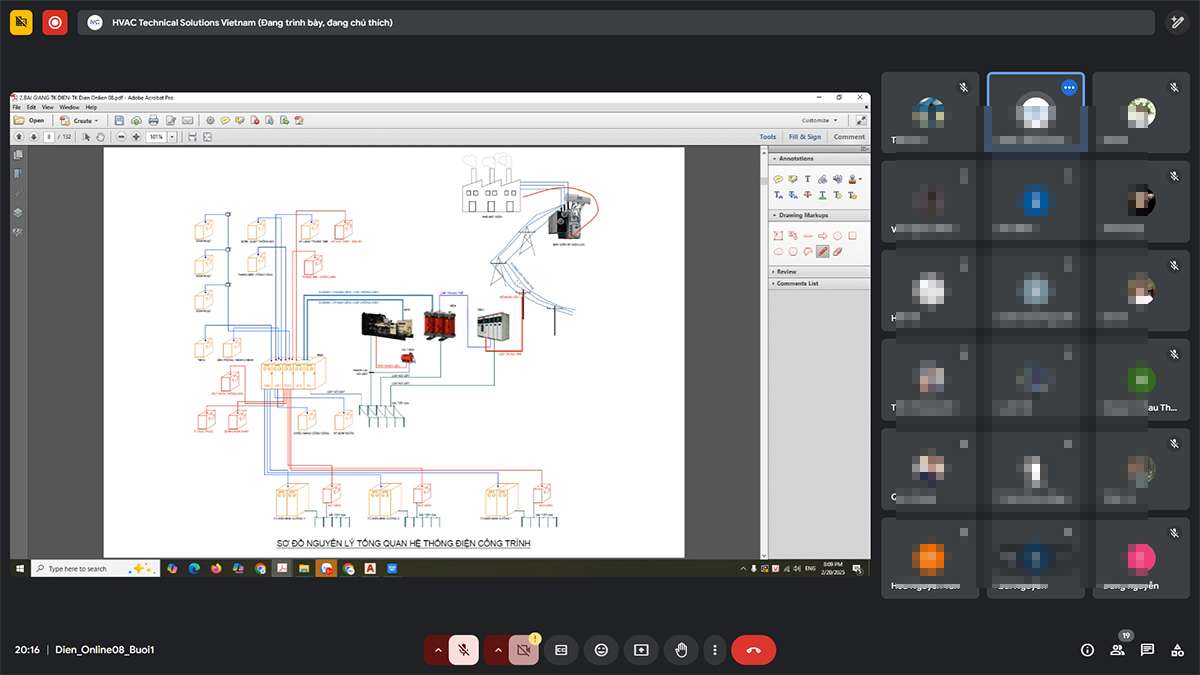
Task: Click the Open file button in Acrobat
Action: 30,120
